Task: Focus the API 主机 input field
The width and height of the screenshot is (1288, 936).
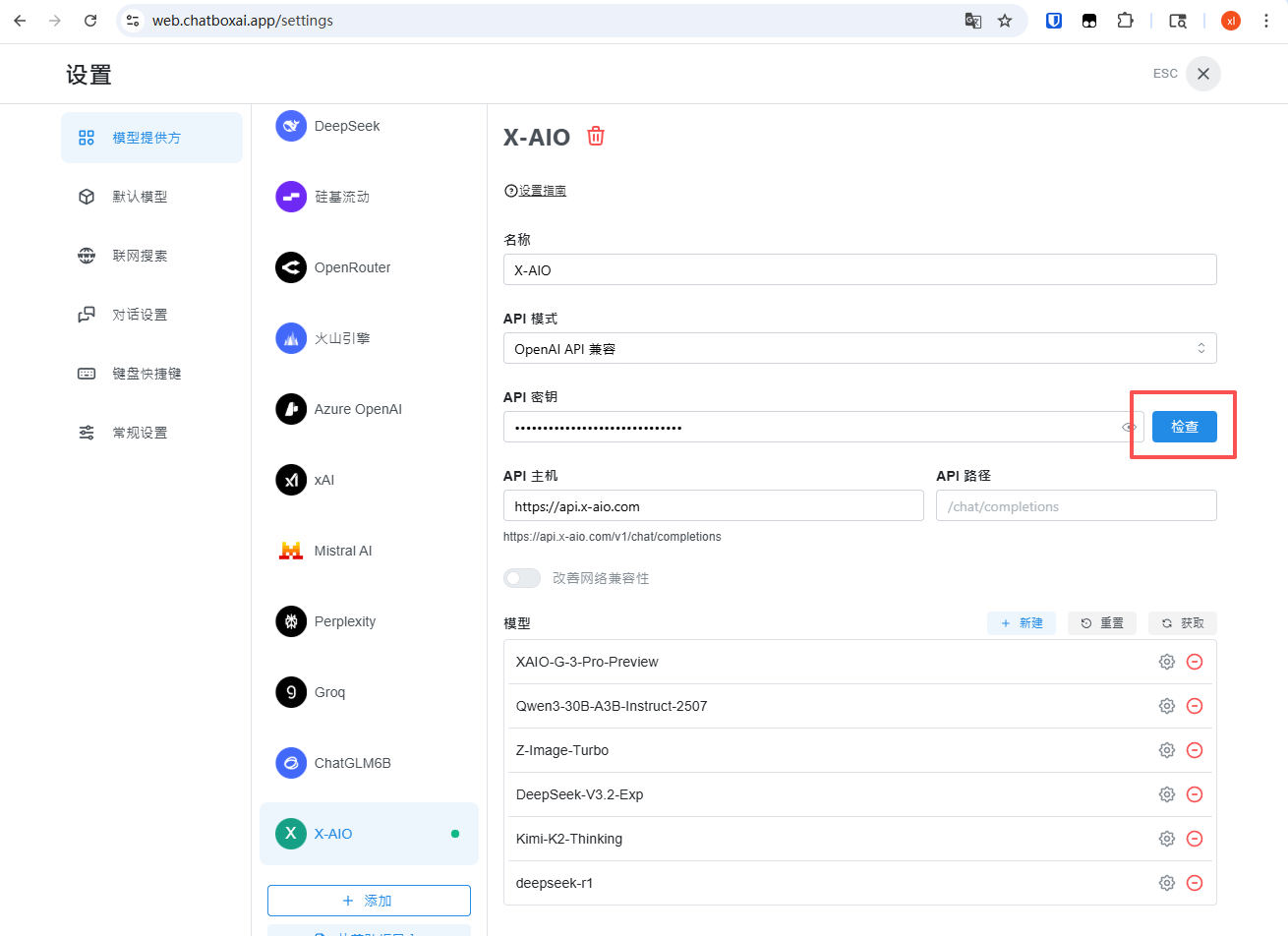Action: click(x=714, y=505)
